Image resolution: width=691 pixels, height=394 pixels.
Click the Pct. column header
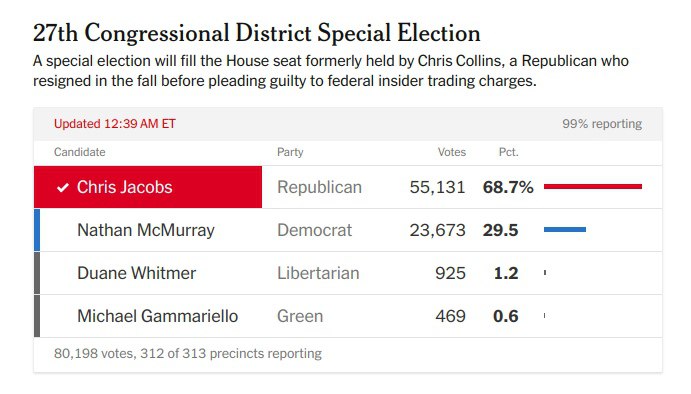pyautogui.click(x=509, y=152)
